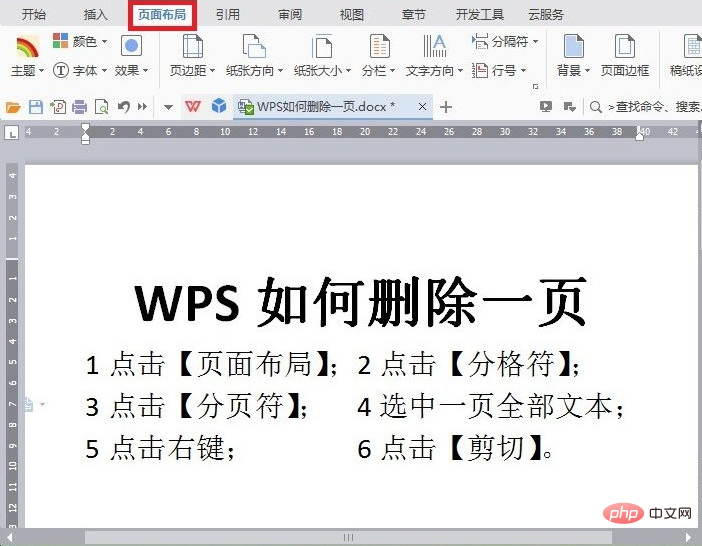Click the 分隔符 breaks icon
This screenshot has width=702, height=546.
(x=479, y=41)
